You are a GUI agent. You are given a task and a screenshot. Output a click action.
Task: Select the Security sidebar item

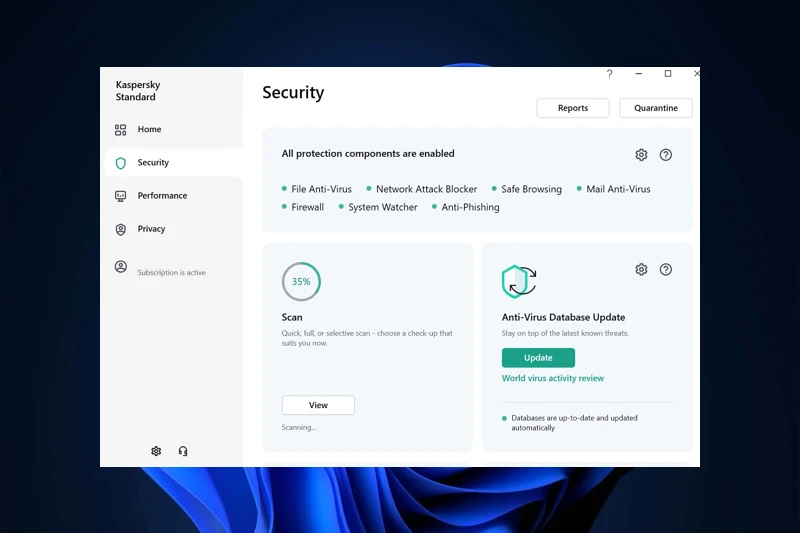(173, 163)
